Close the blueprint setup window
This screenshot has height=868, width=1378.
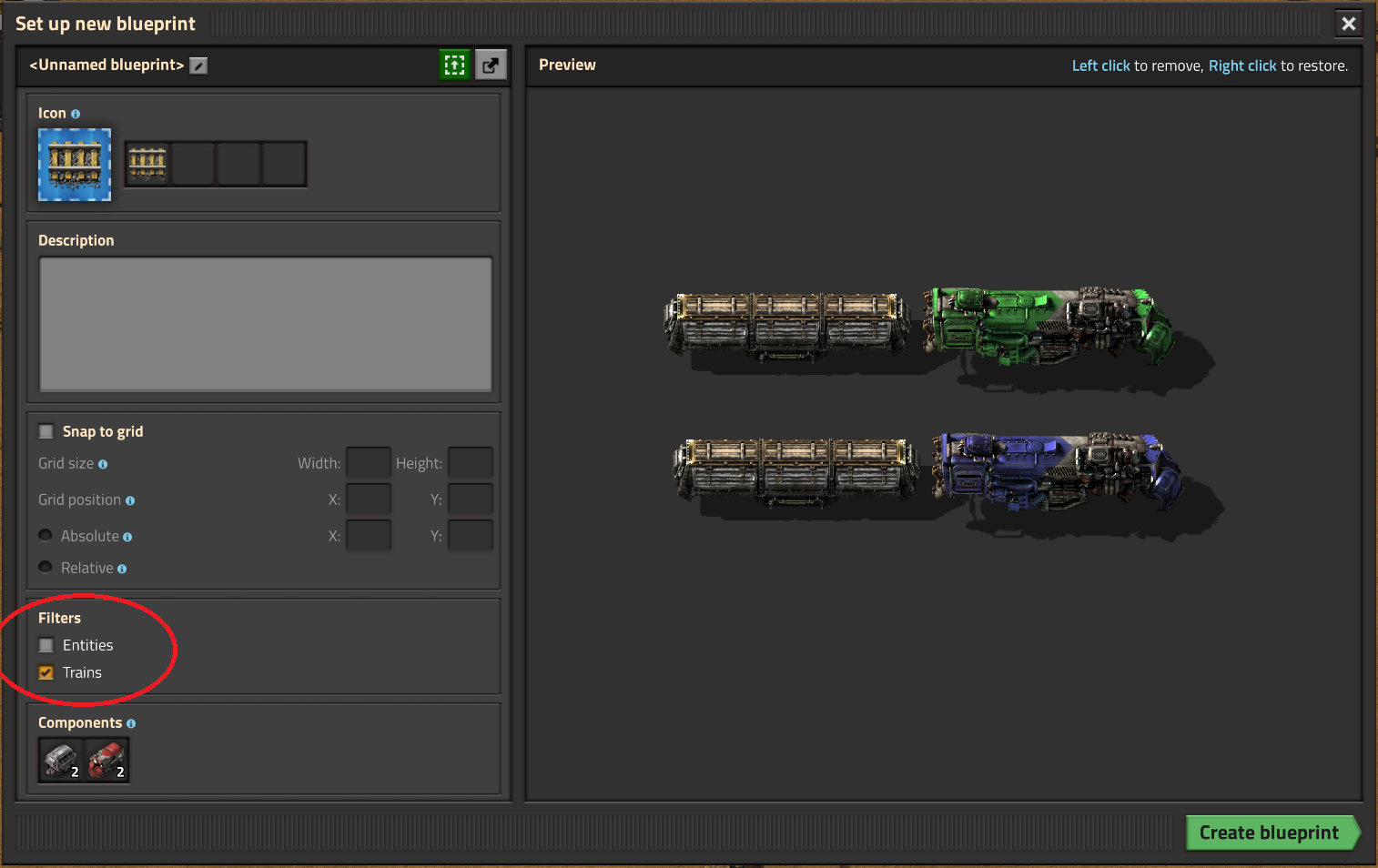[1349, 24]
